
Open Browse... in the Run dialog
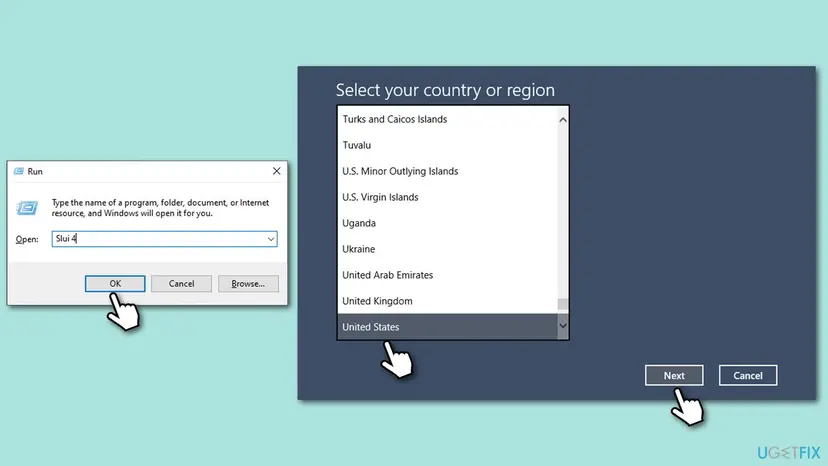[x=248, y=284]
